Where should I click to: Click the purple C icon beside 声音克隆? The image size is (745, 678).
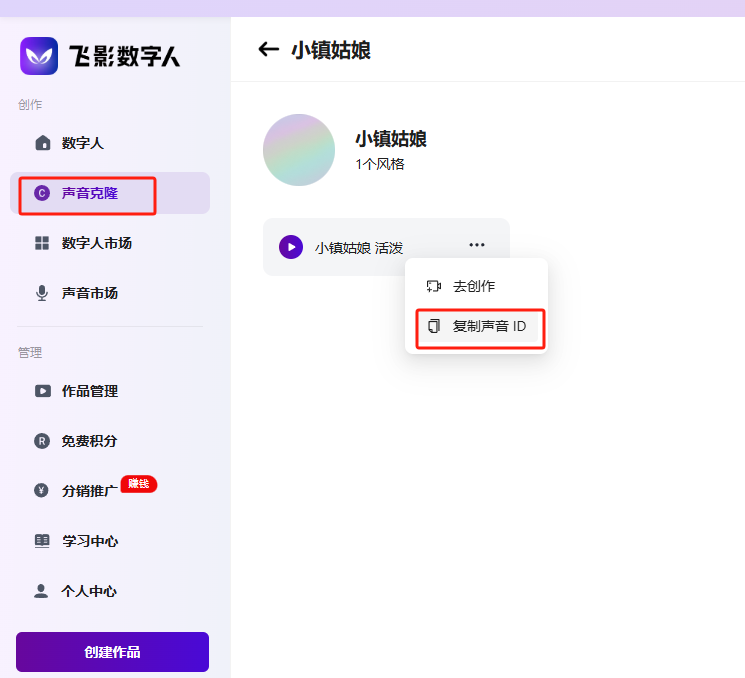pyautogui.click(x=42, y=193)
